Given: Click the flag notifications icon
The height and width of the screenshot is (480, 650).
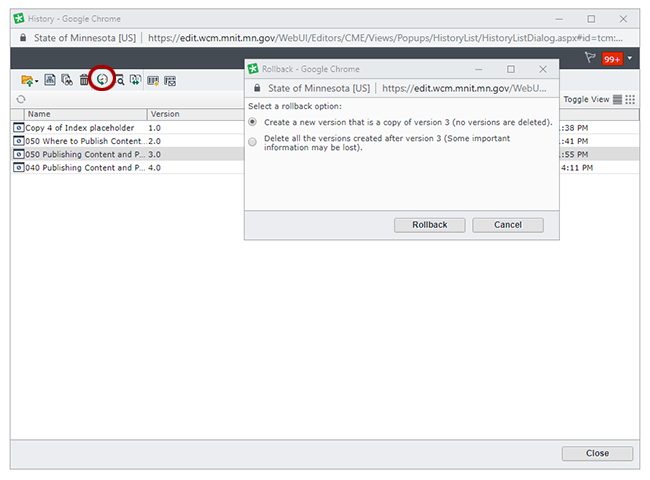Looking at the screenshot, I should pyautogui.click(x=590, y=59).
